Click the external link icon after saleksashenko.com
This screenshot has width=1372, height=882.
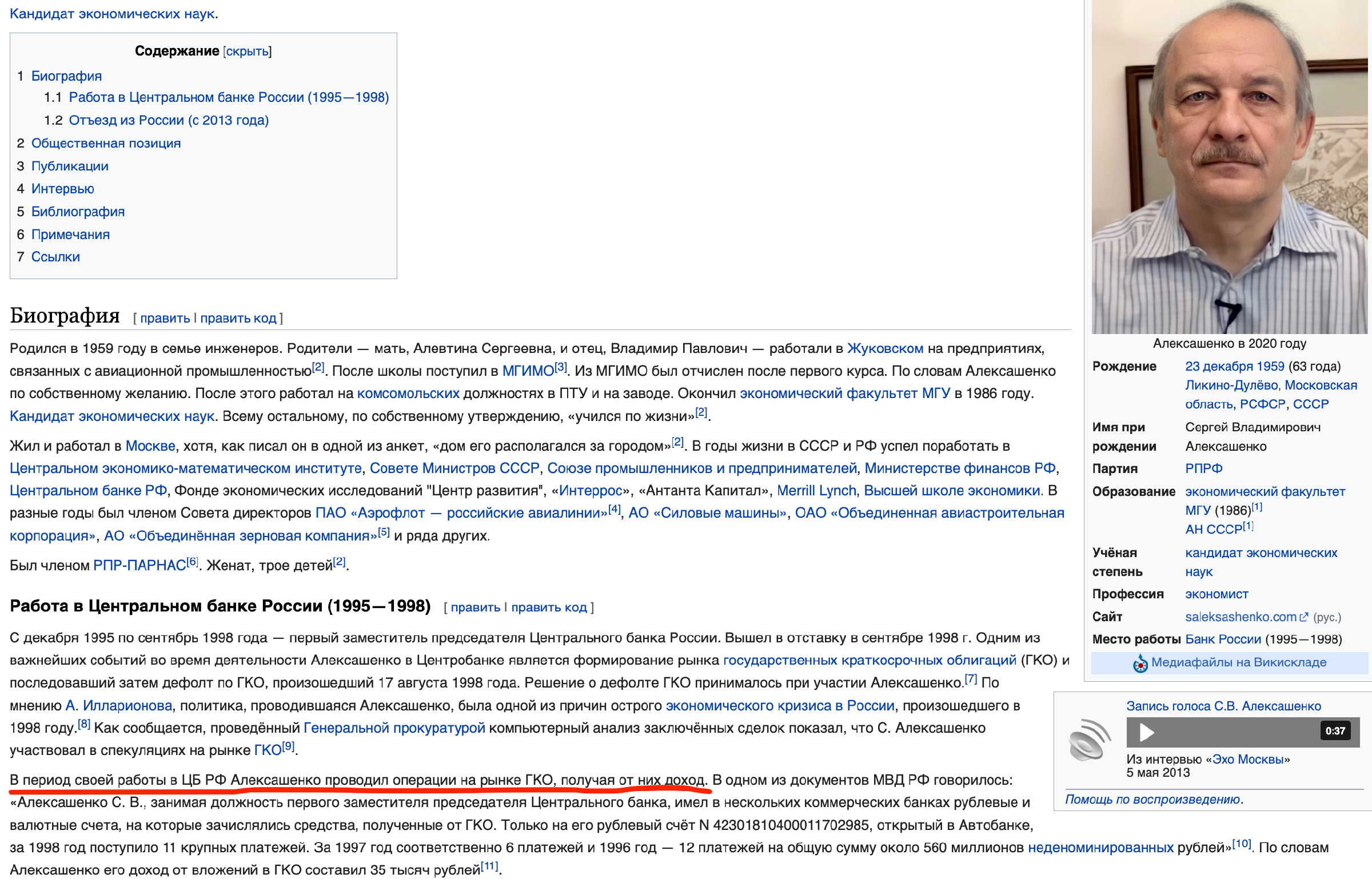point(1304,617)
